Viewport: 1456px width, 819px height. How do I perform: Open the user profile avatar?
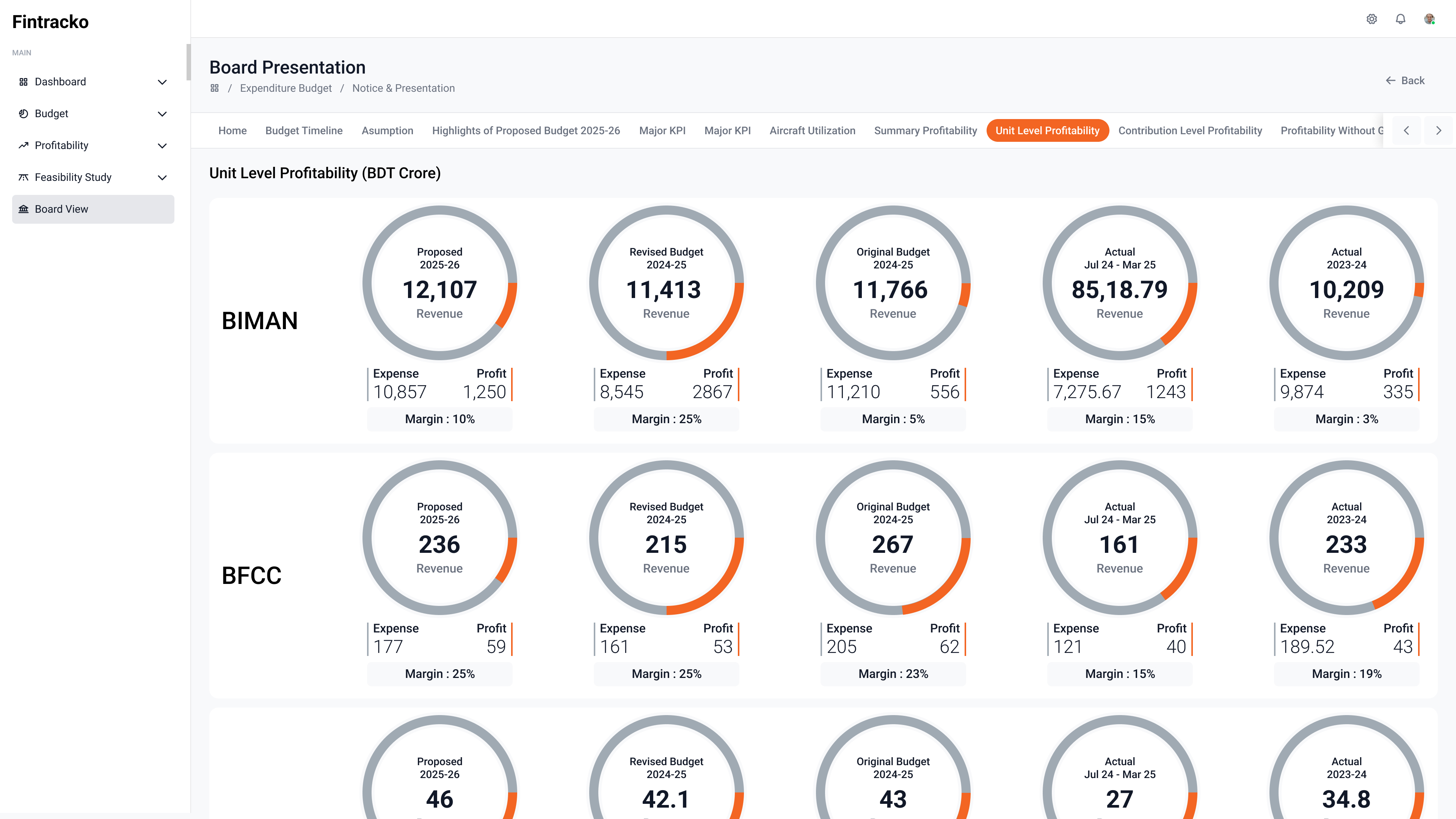point(1429,19)
